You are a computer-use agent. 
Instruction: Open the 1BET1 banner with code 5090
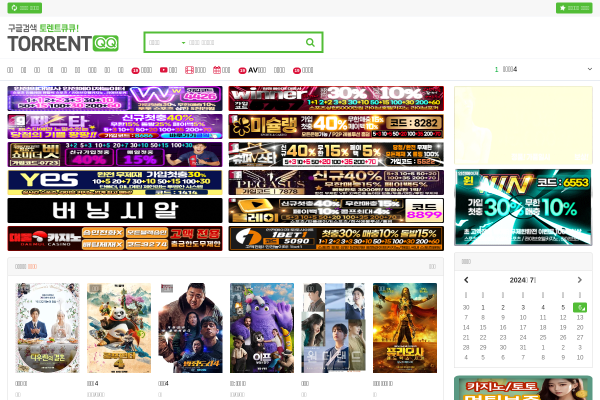[x=336, y=238]
